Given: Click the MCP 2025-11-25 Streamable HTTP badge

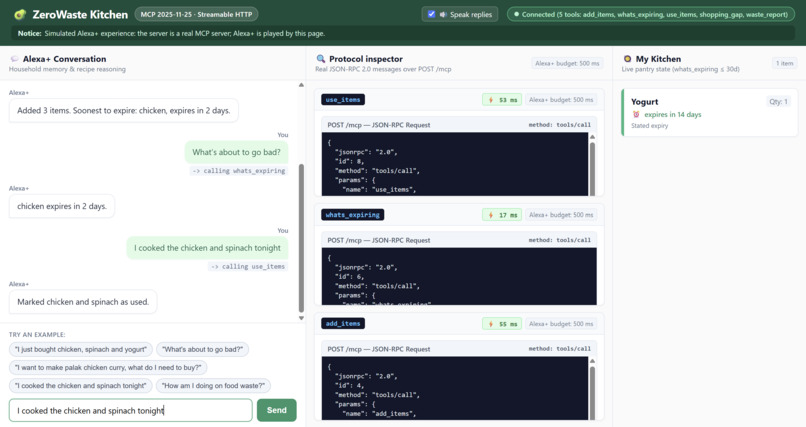Looking at the screenshot, I should tap(196, 14).
